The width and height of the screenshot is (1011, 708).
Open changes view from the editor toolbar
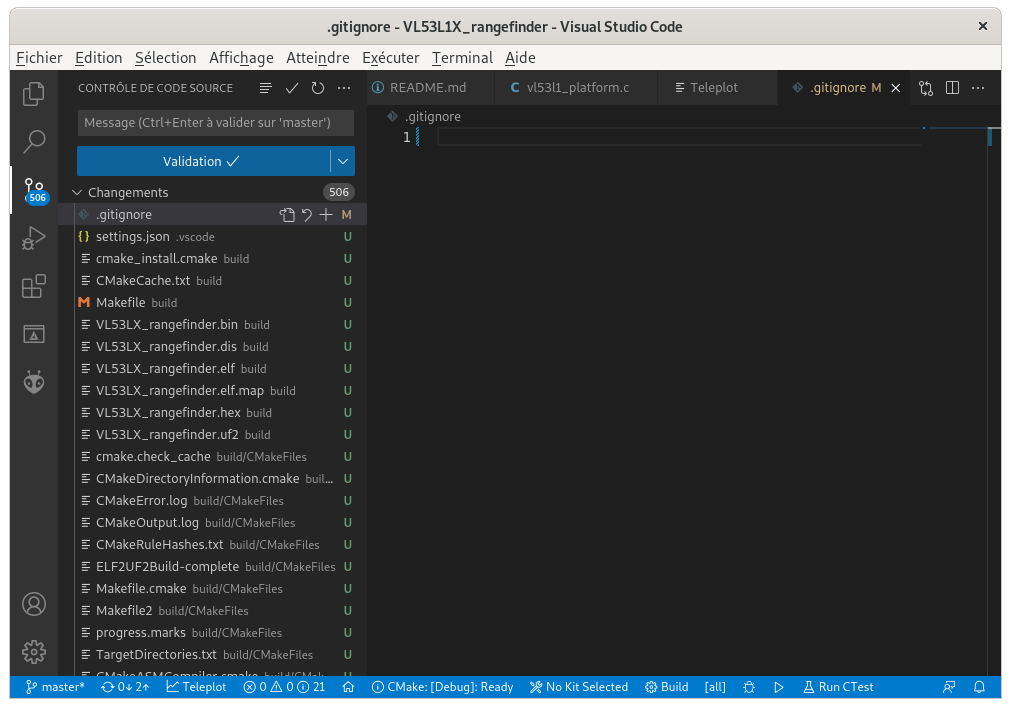coord(926,88)
